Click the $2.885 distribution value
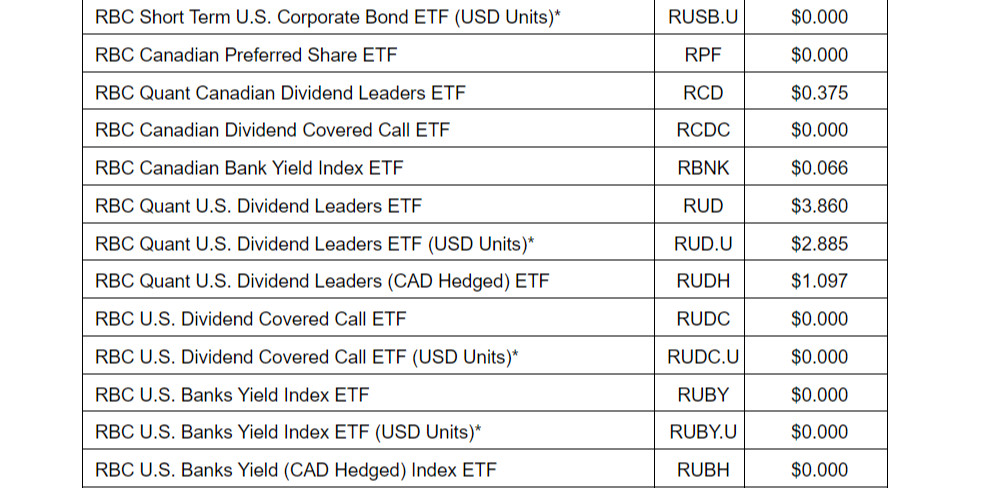999x488 pixels. click(819, 244)
